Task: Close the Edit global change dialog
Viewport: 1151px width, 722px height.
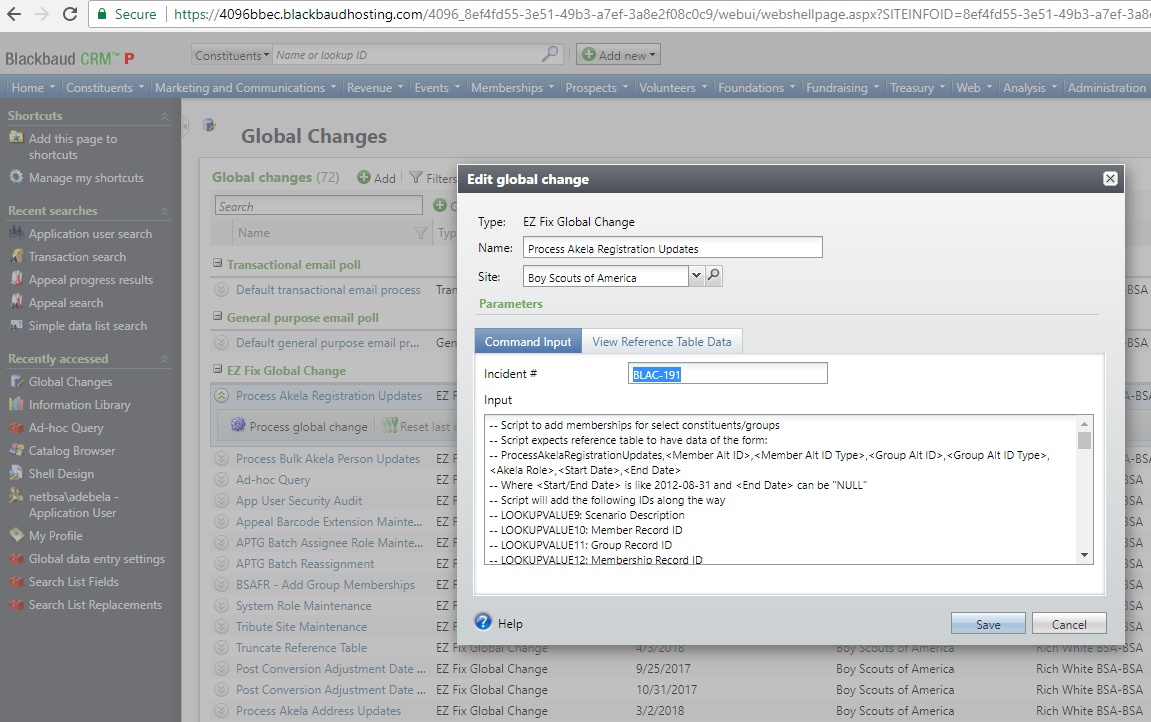Action: [x=1109, y=179]
